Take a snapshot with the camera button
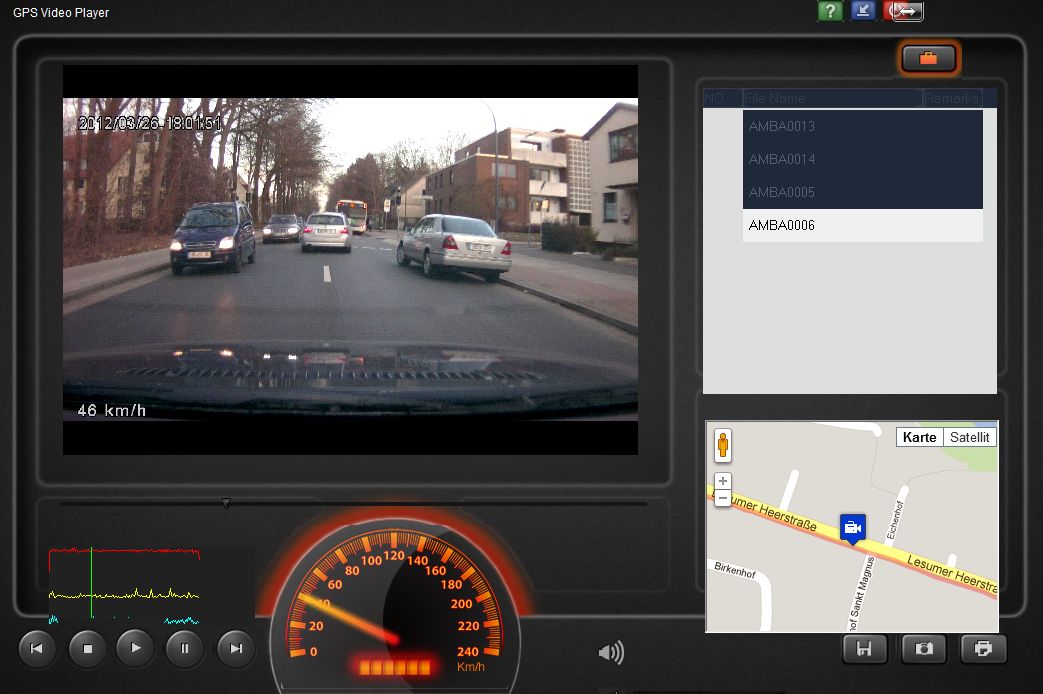 click(924, 649)
